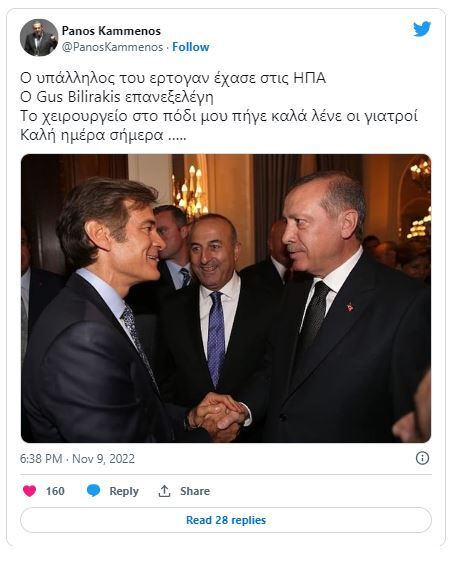Click the Read 28 replies button
This screenshot has width=457, height=566.
point(226,520)
